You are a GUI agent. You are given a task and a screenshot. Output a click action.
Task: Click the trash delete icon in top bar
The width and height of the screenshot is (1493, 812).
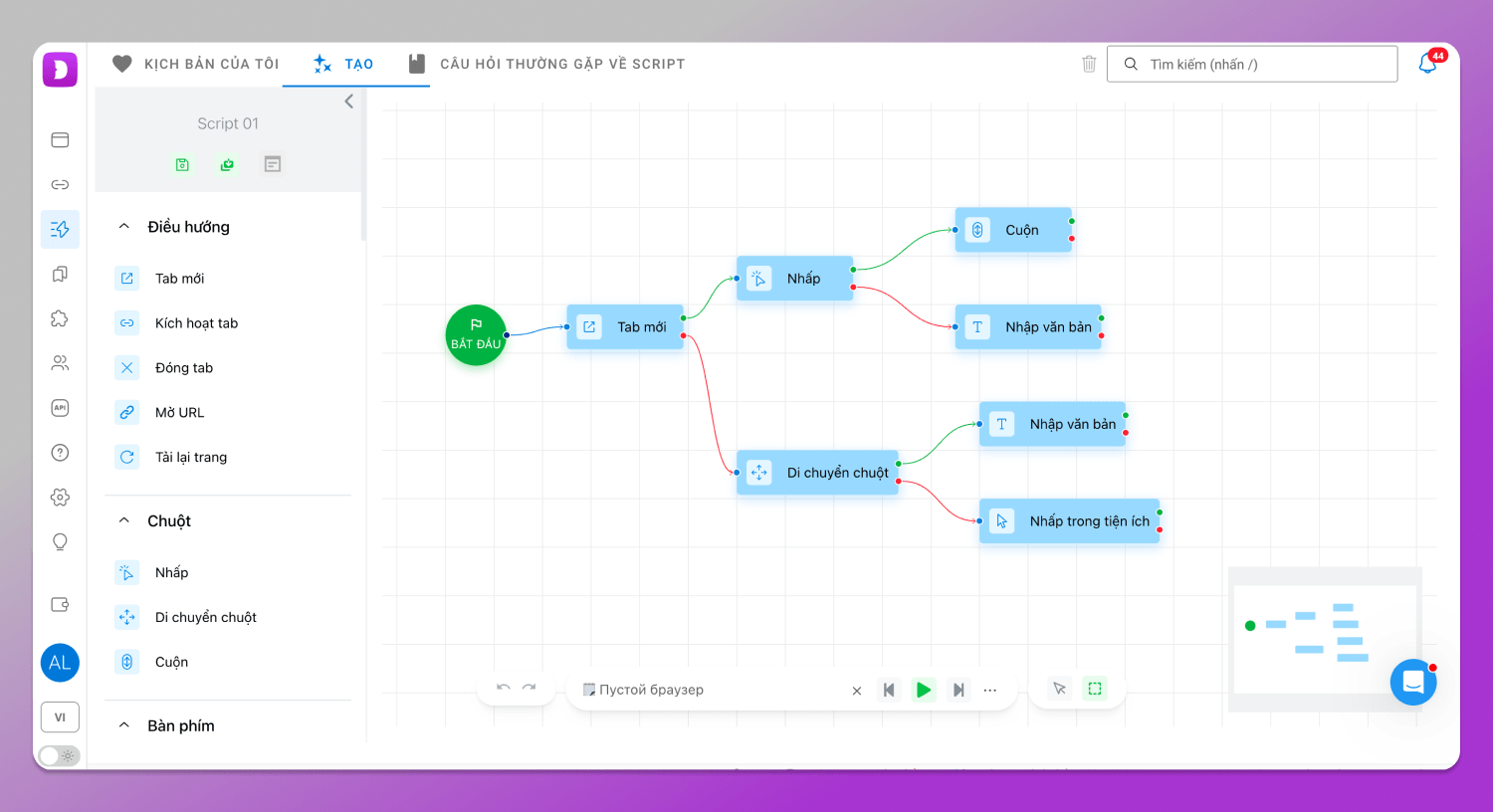coord(1089,64)
